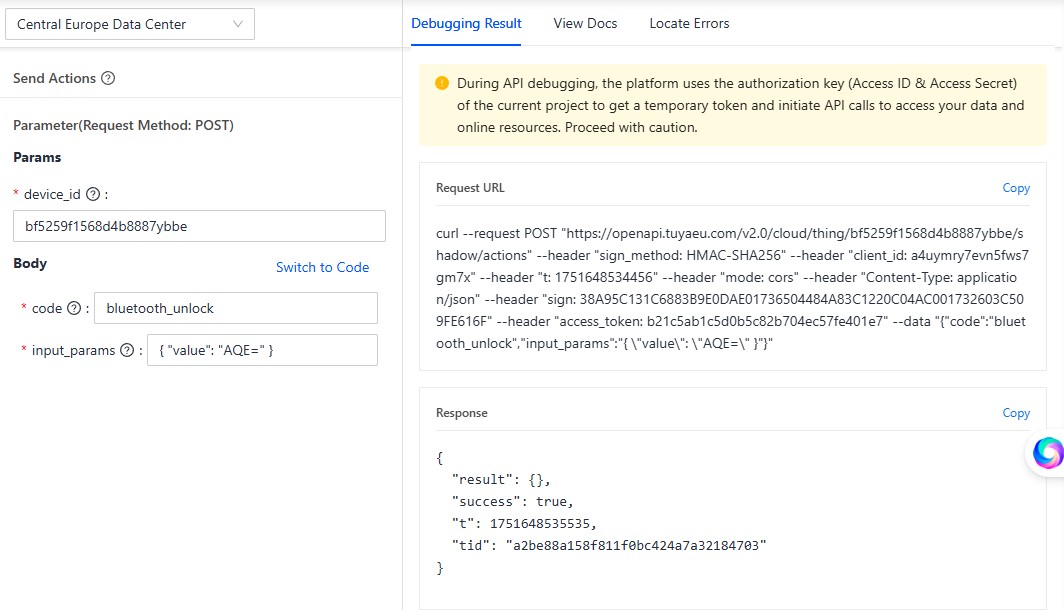
Task: Click the Response section label
Action: coord(461,413)
